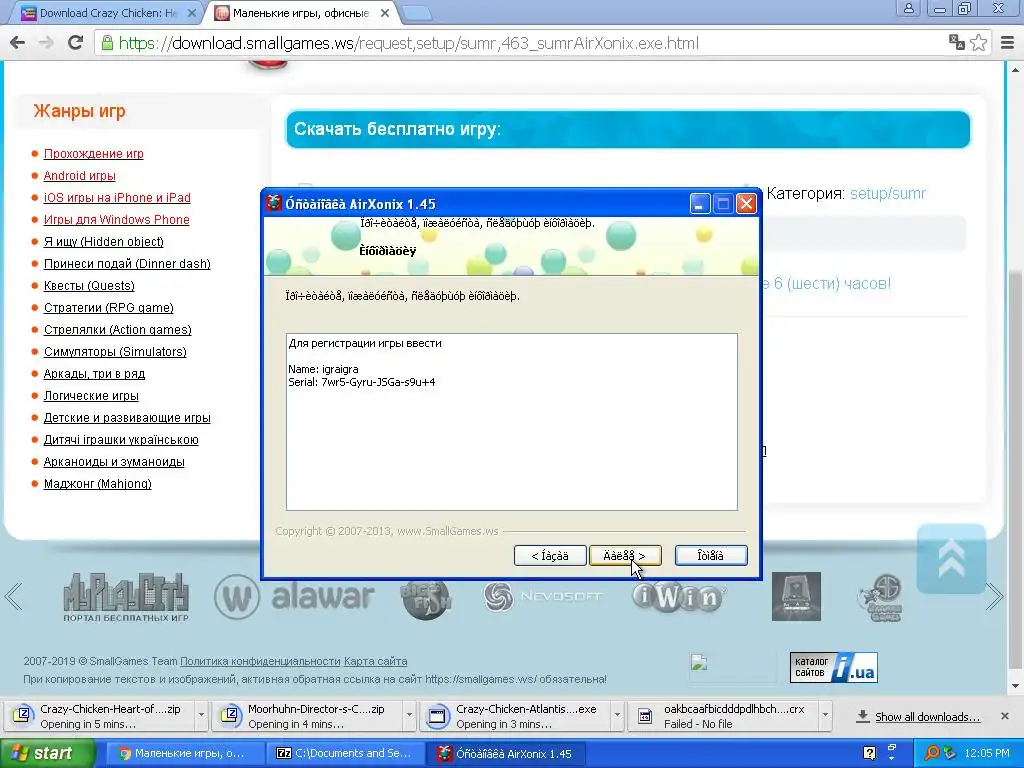The image size is (1024, 768).
Task: Open the translate page icon in address bar
Action: [x=957, y=43]
